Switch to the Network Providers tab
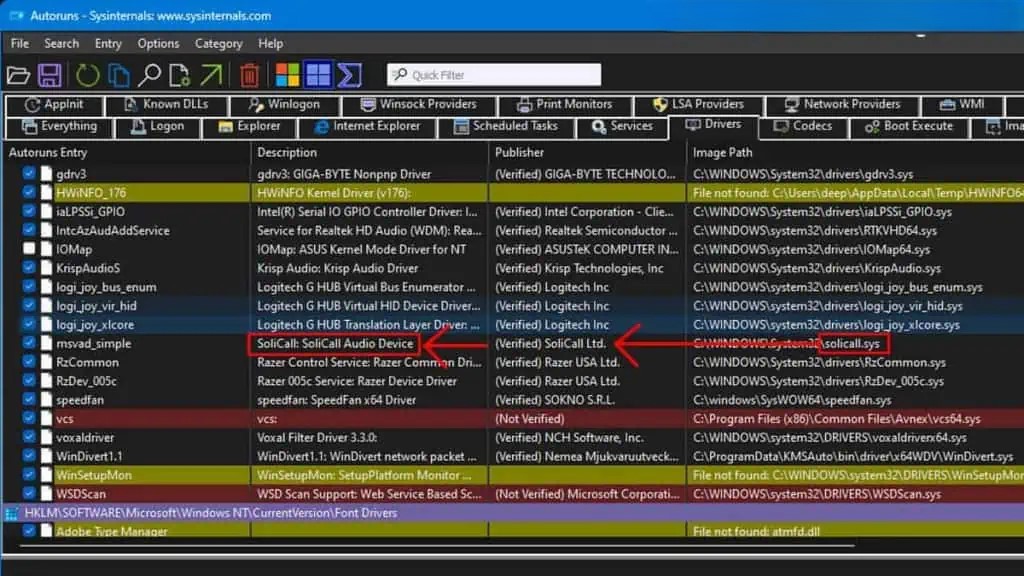The width and height of the screenshot is (1024, 576). (842, 104)
